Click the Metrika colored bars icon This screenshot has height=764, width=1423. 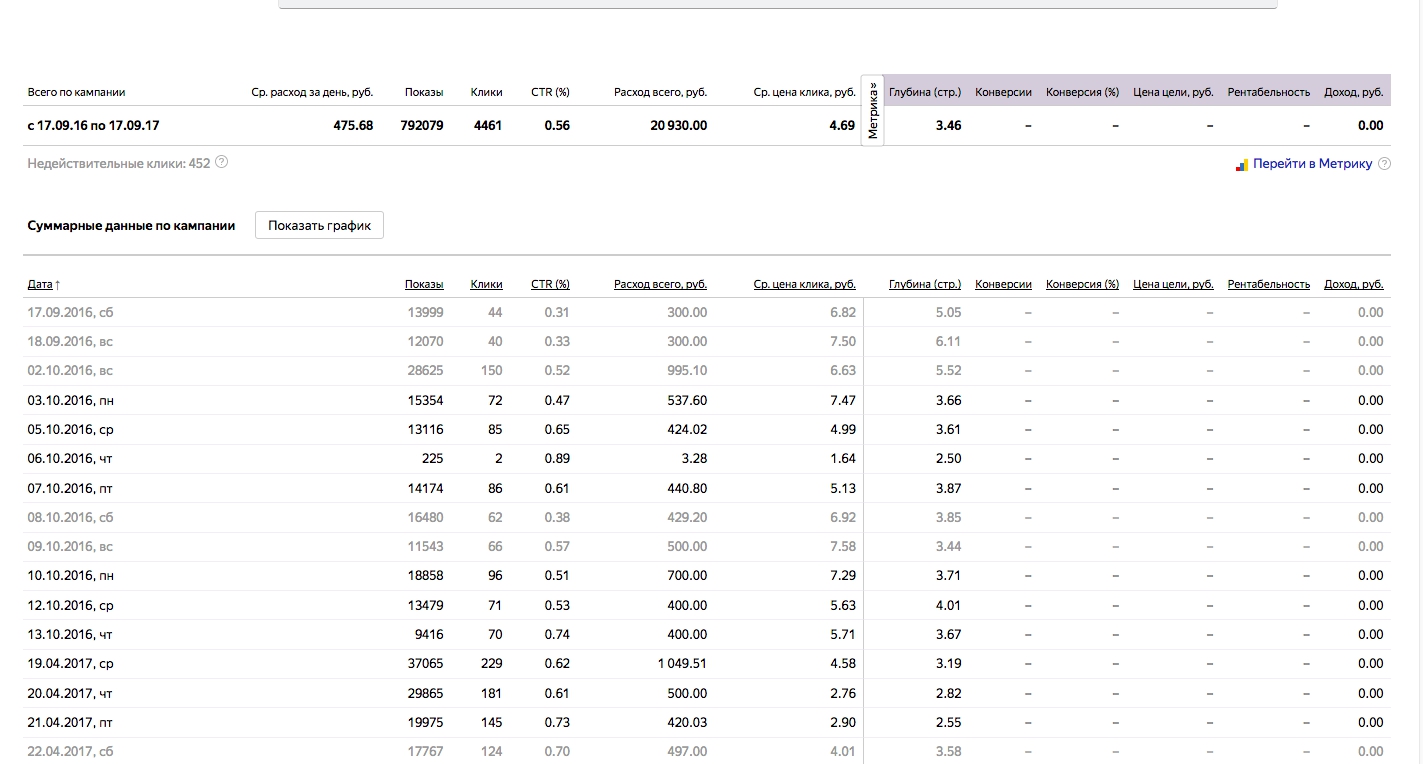1242,165
